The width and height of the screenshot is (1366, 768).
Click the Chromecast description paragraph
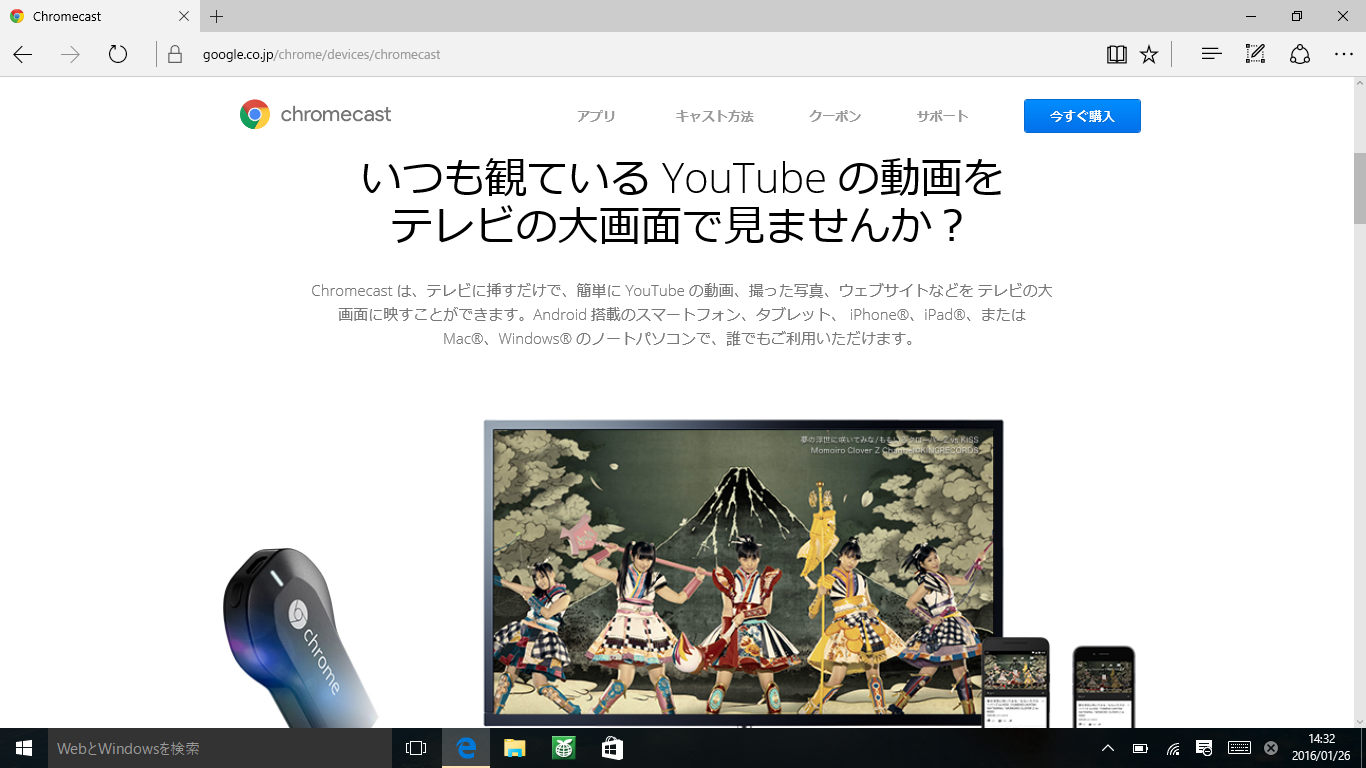coord(682,315)
